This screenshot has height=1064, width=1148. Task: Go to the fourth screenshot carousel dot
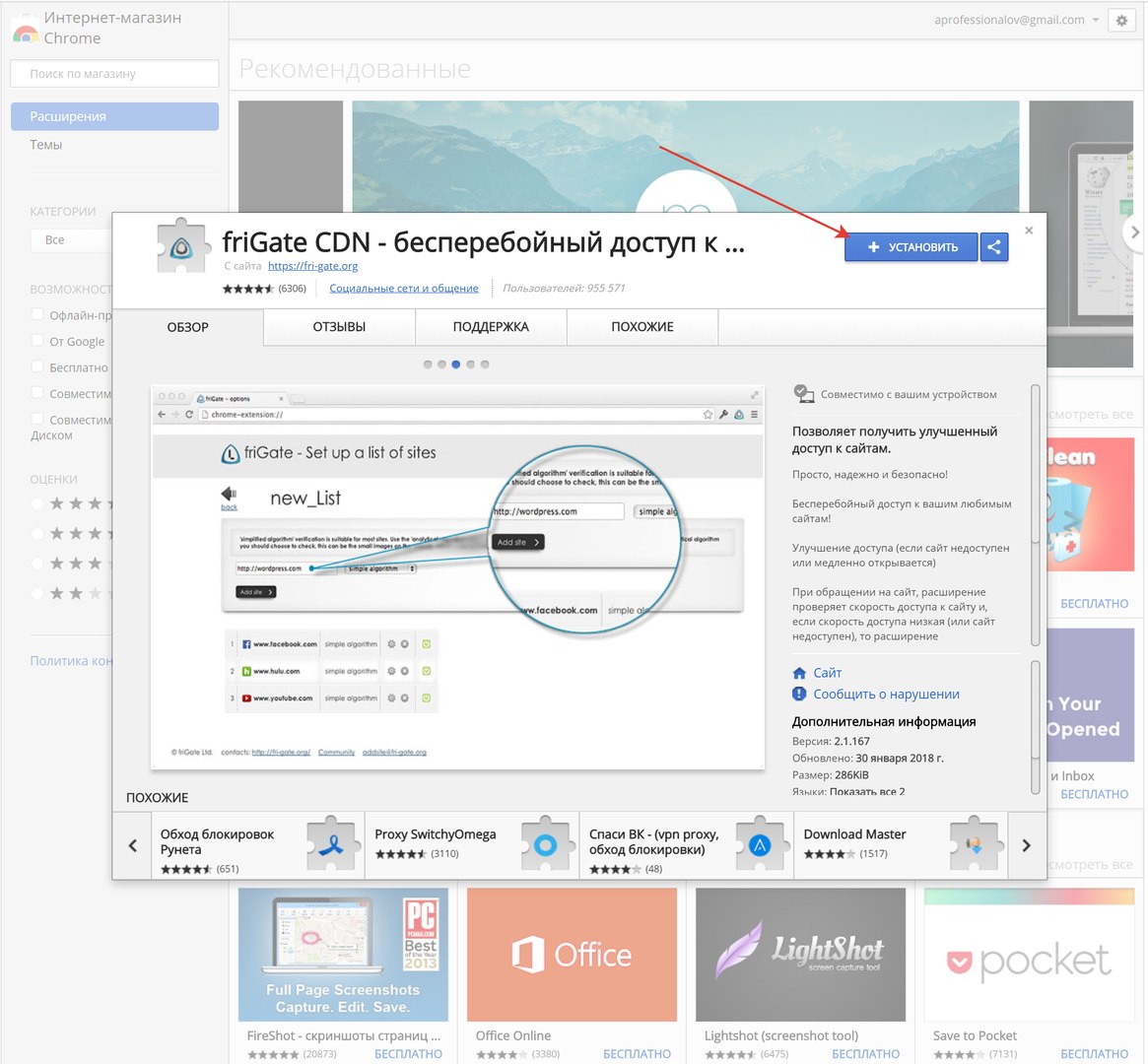[x=471, y=365]
